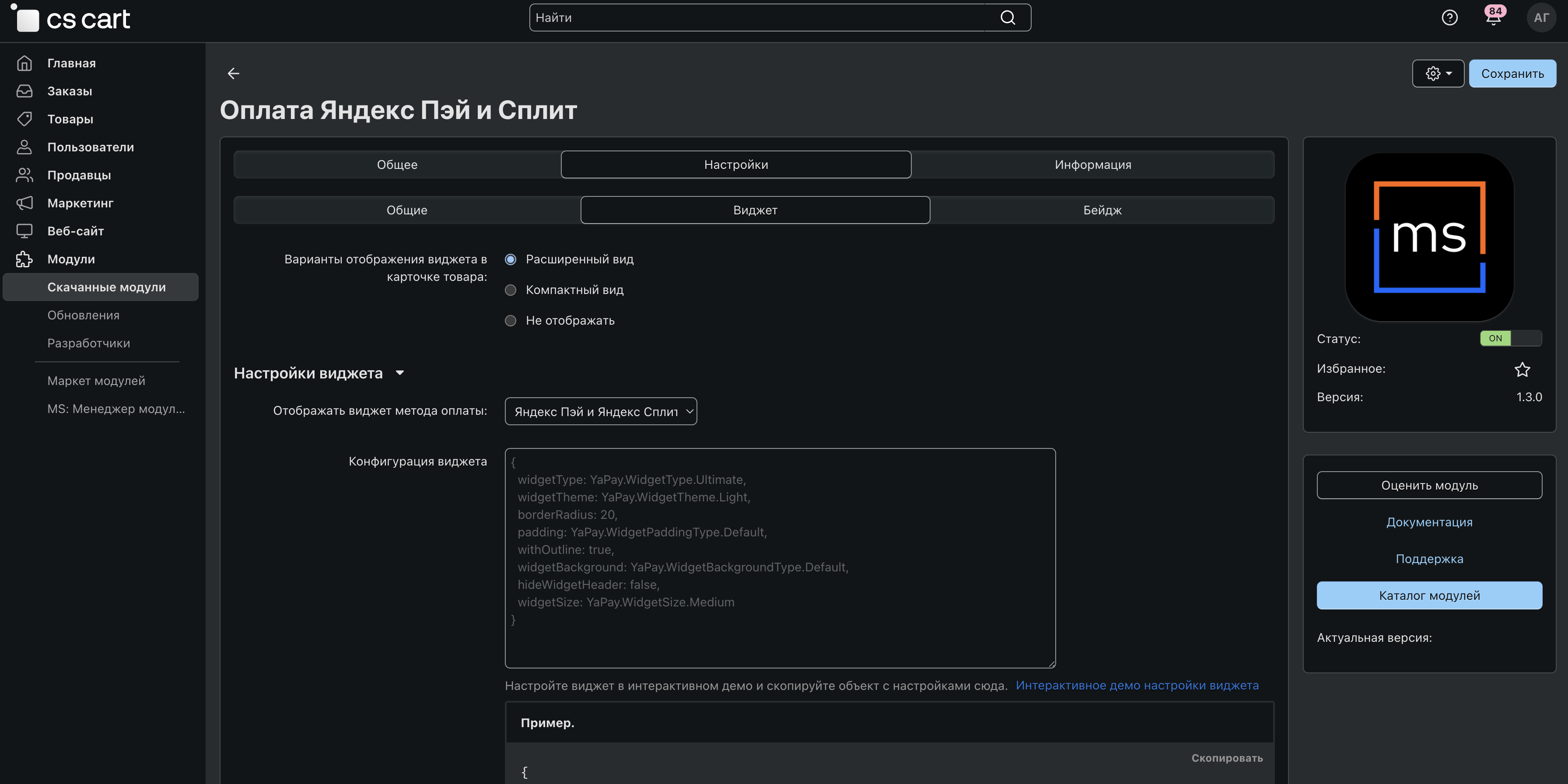Collapse the Настройки виджета section
This screenshot has width=1568, height=784.
point(400,373)
